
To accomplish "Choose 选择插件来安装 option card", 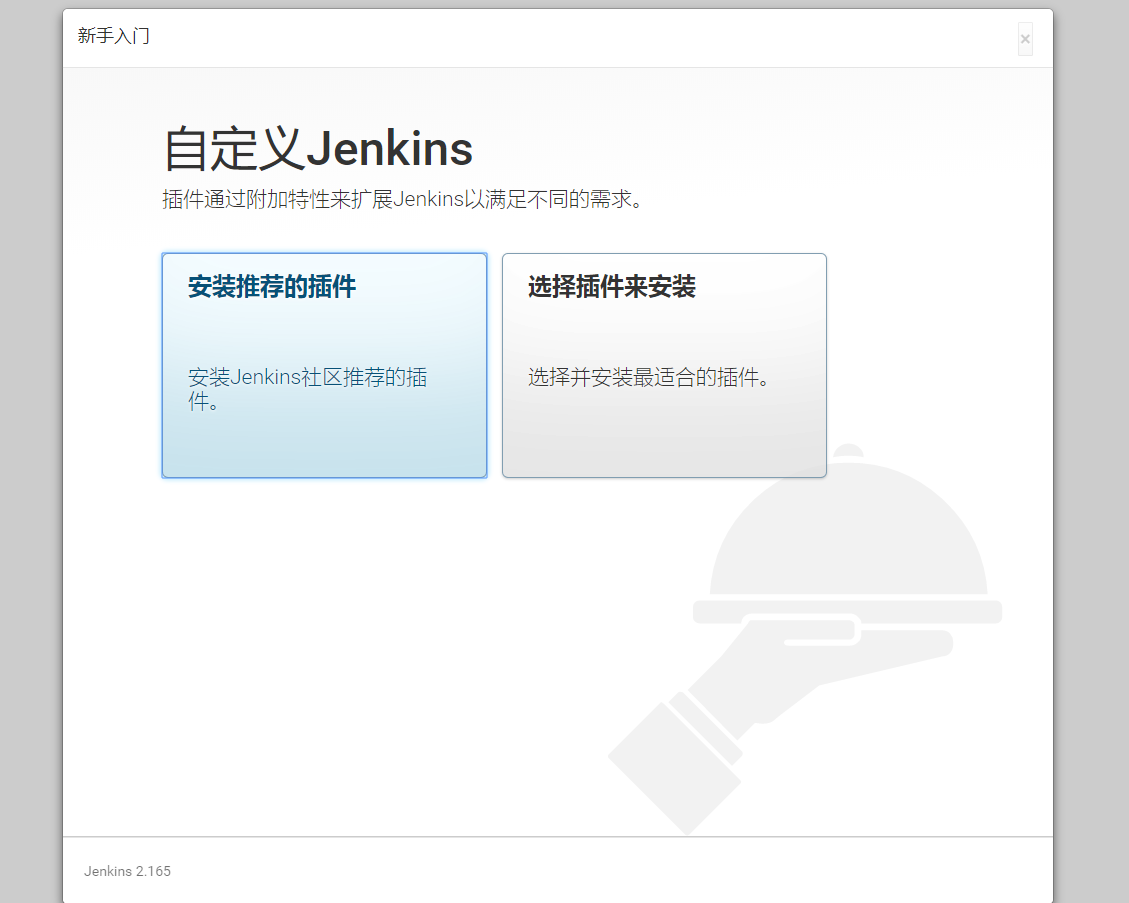I will pos(664,365).
